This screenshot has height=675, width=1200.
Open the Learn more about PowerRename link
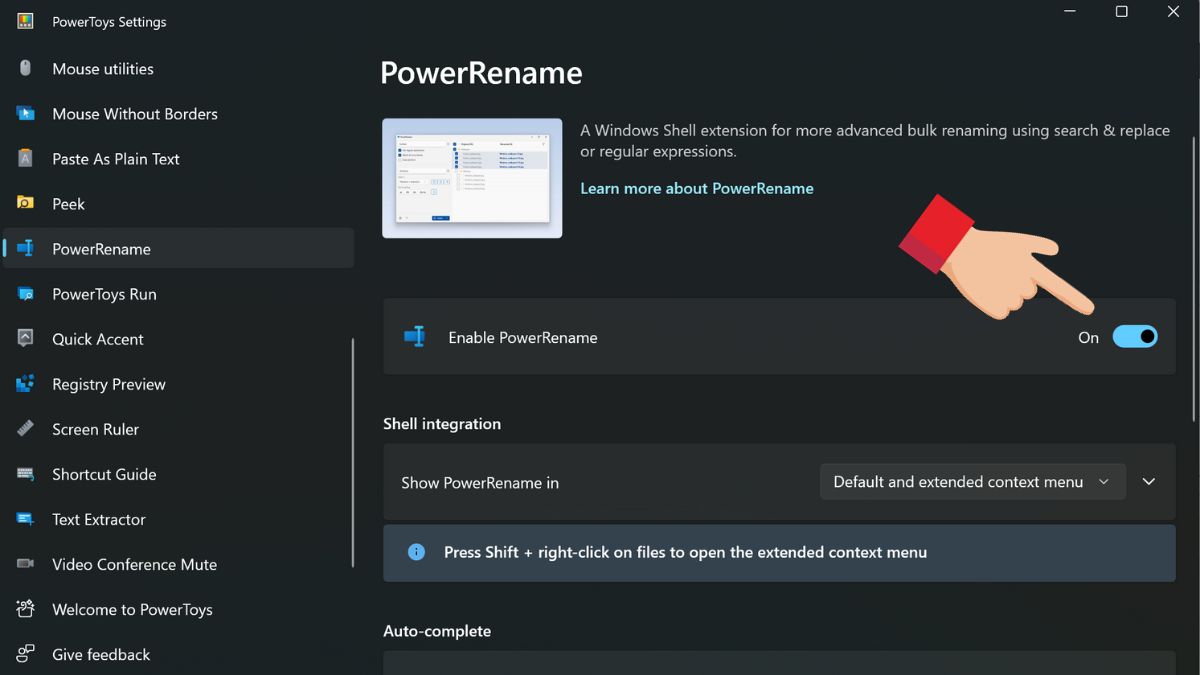click(x=697, y=187)
